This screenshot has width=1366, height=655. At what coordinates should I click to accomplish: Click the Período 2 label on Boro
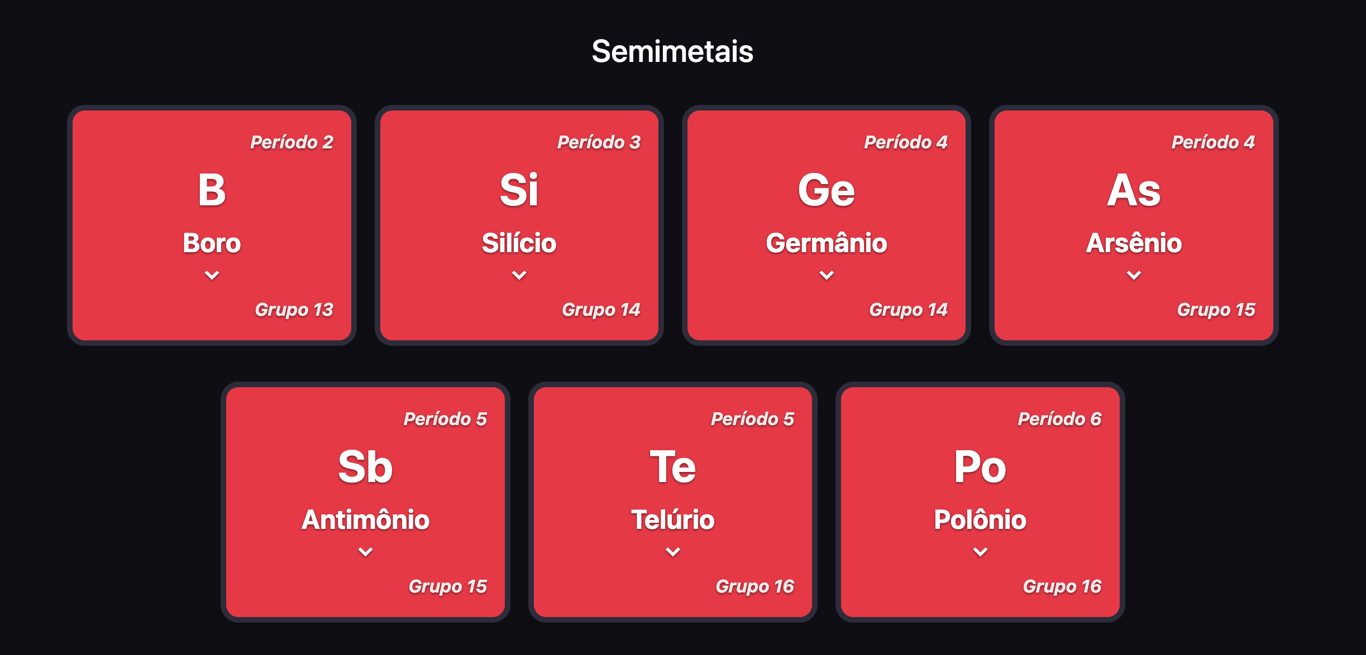[292, 141]
